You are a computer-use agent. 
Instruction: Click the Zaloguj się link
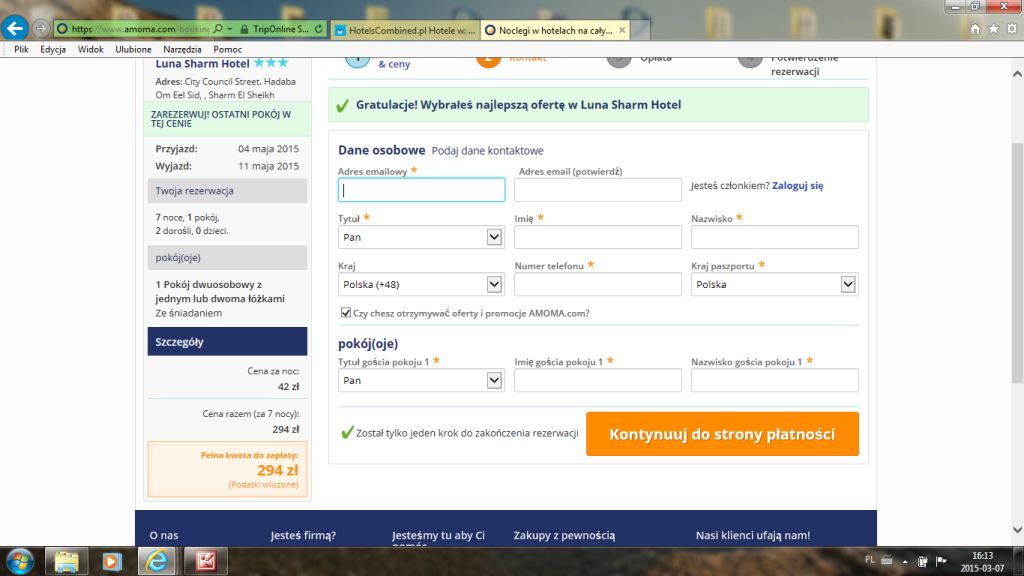click(x=797, y=185)
